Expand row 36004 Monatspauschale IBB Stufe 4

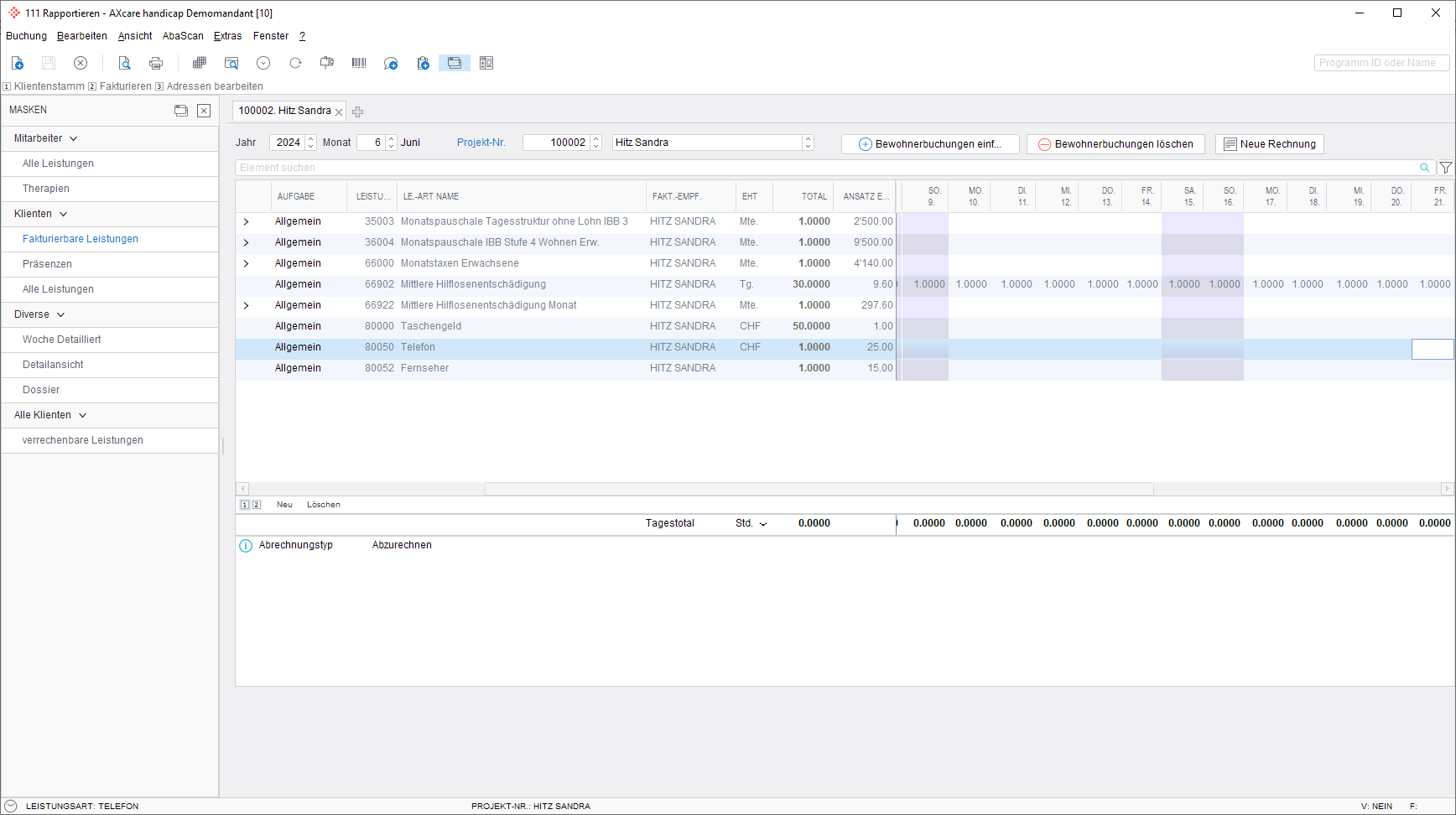pyautogui.click(x=246, y=242)
